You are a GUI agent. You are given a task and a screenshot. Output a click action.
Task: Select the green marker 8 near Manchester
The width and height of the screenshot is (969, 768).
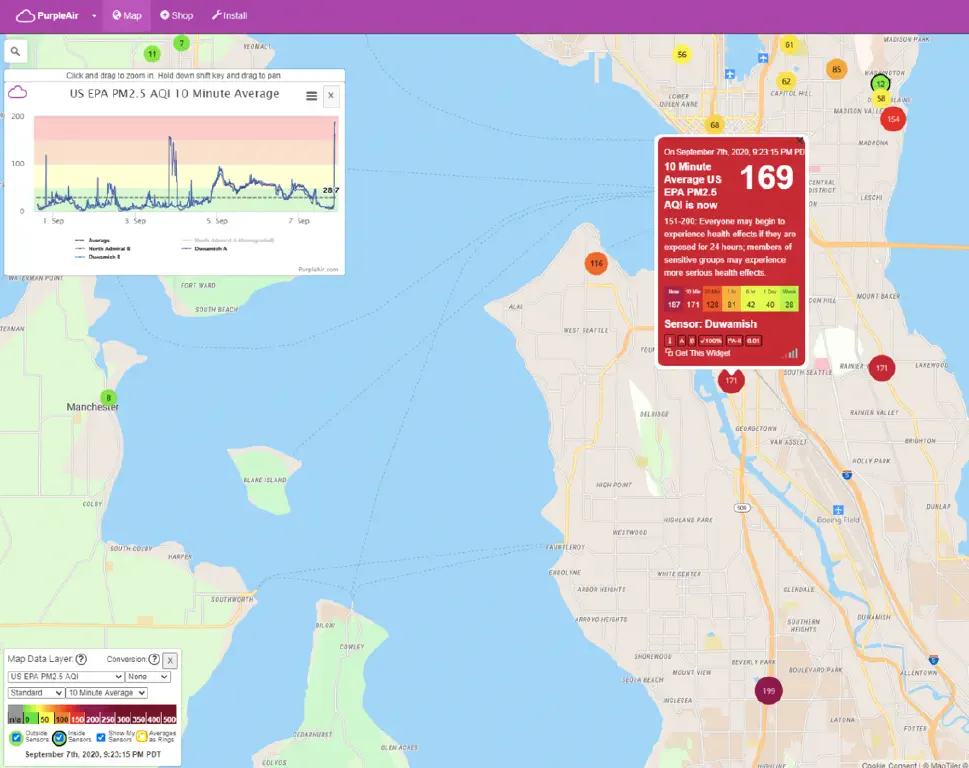[109, 398]
